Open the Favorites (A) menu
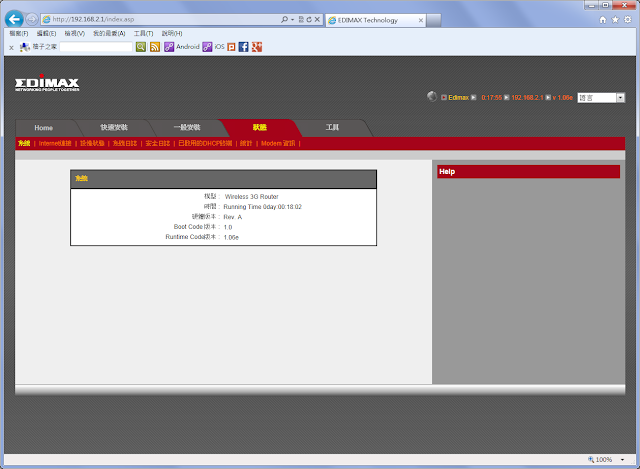This screenshot has height=469, width=640. coord(109,33)
